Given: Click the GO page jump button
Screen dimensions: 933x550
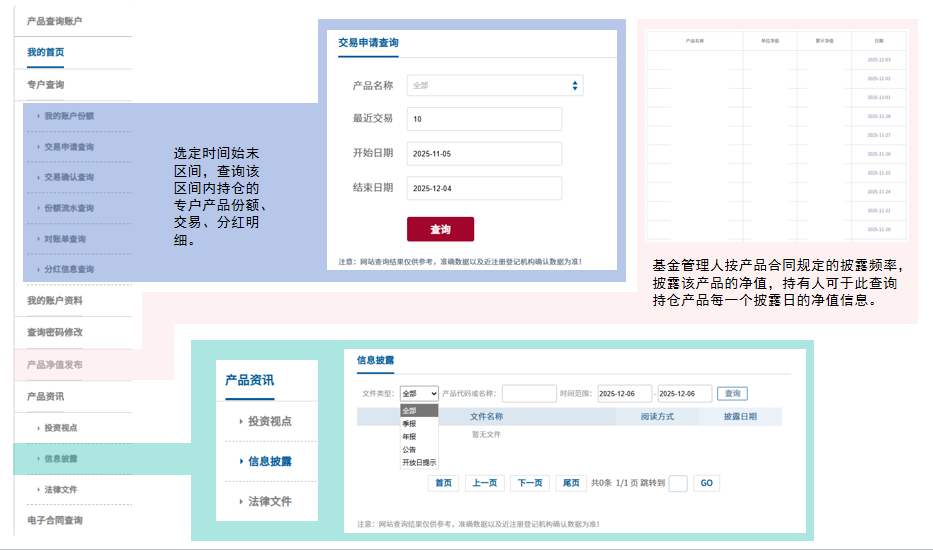Looking at the screenshot, I should (706, 483).
